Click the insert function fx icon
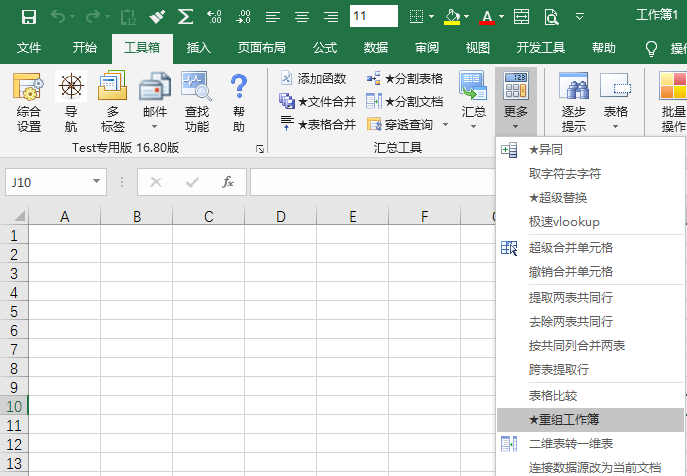687x476 pixels. [228, 182]
